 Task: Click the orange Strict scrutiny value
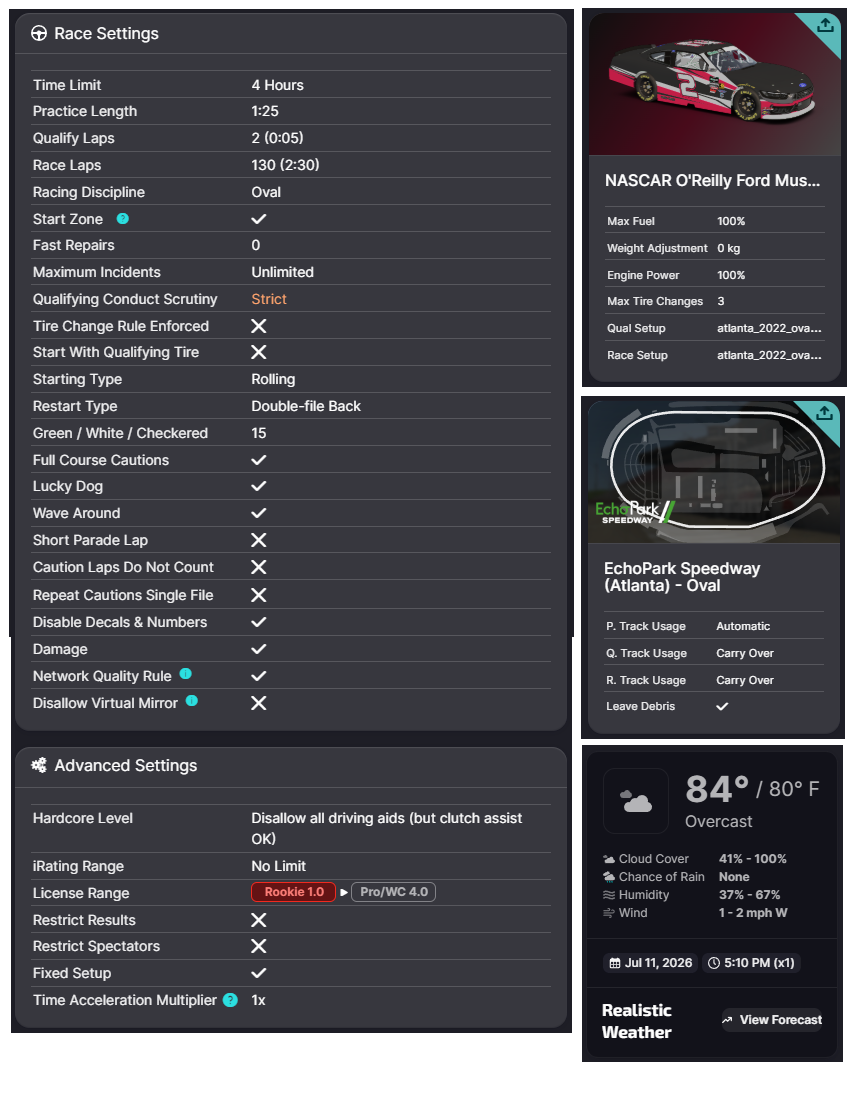pos(269,299)
